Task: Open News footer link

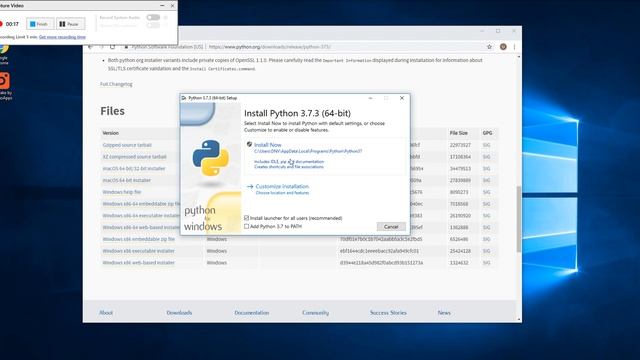Action: pyautogui.click(x=444, y=313)
